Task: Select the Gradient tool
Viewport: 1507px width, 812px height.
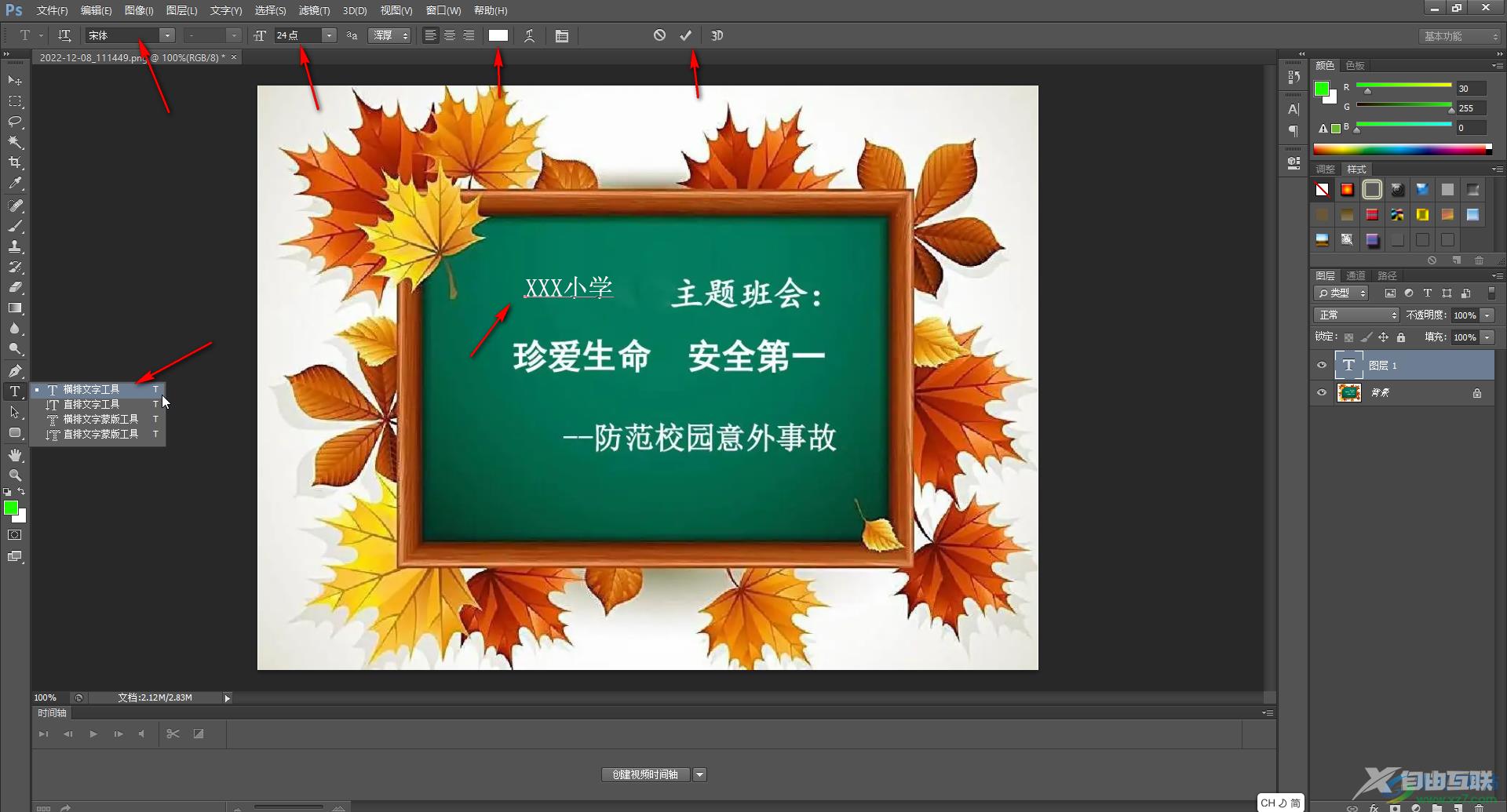Action: (15, 308)
